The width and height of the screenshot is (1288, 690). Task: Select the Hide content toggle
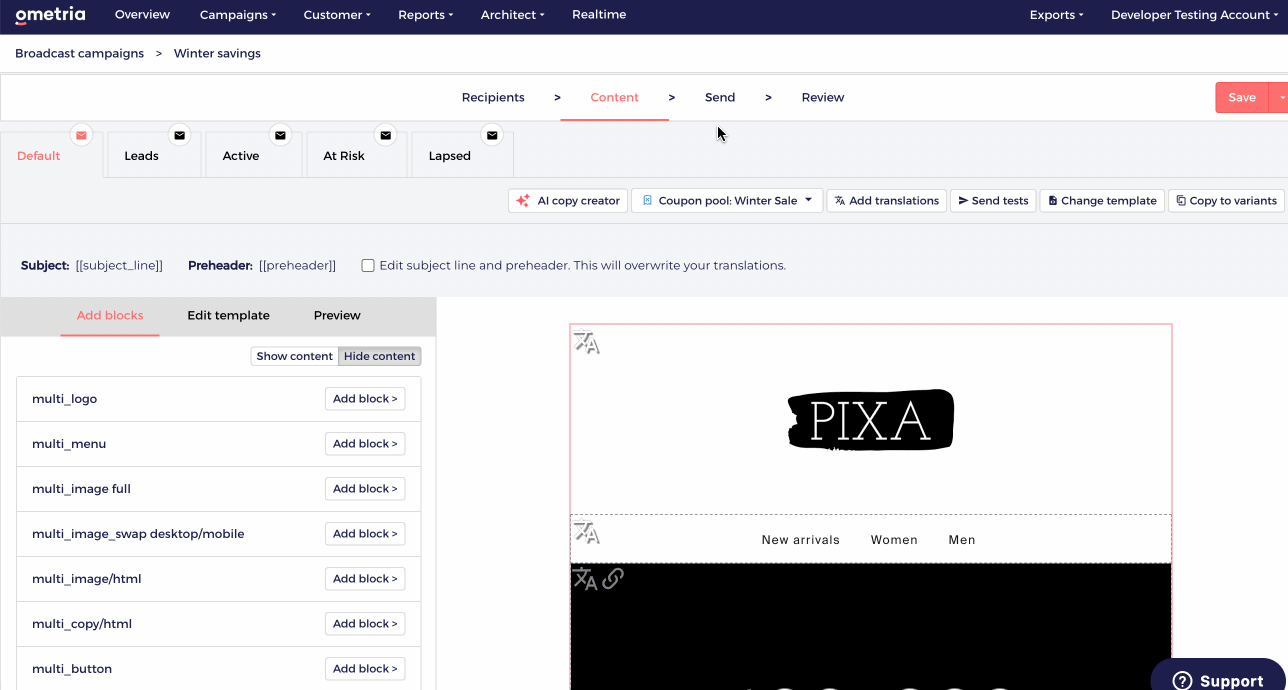coord(379,356)
